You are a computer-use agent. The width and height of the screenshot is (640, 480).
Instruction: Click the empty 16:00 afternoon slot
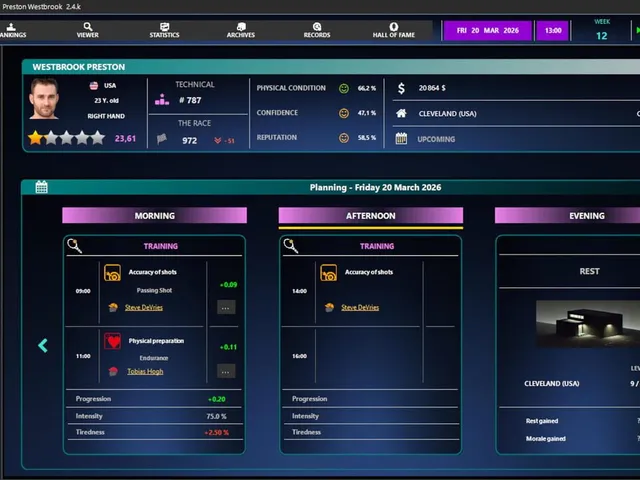point(369,356)
